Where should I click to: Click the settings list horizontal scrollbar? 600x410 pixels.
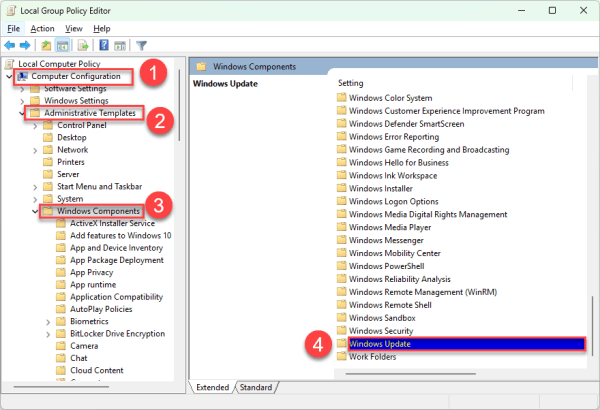point(411,374)
